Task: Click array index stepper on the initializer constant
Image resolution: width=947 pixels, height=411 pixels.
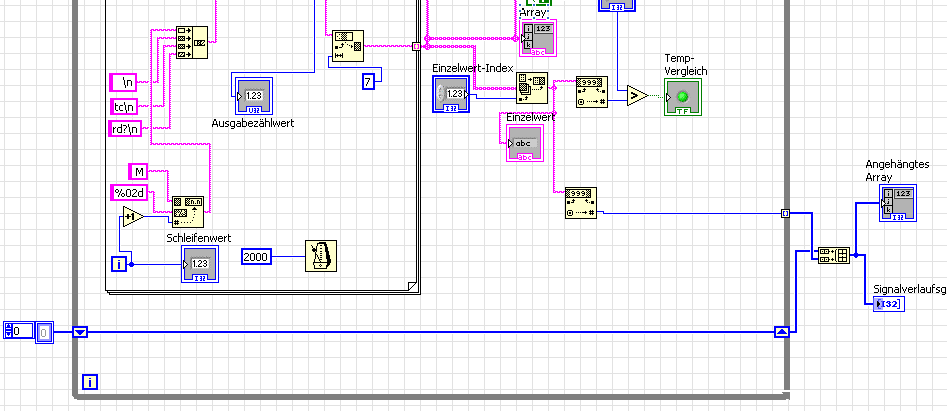Action: click(8, 331)
